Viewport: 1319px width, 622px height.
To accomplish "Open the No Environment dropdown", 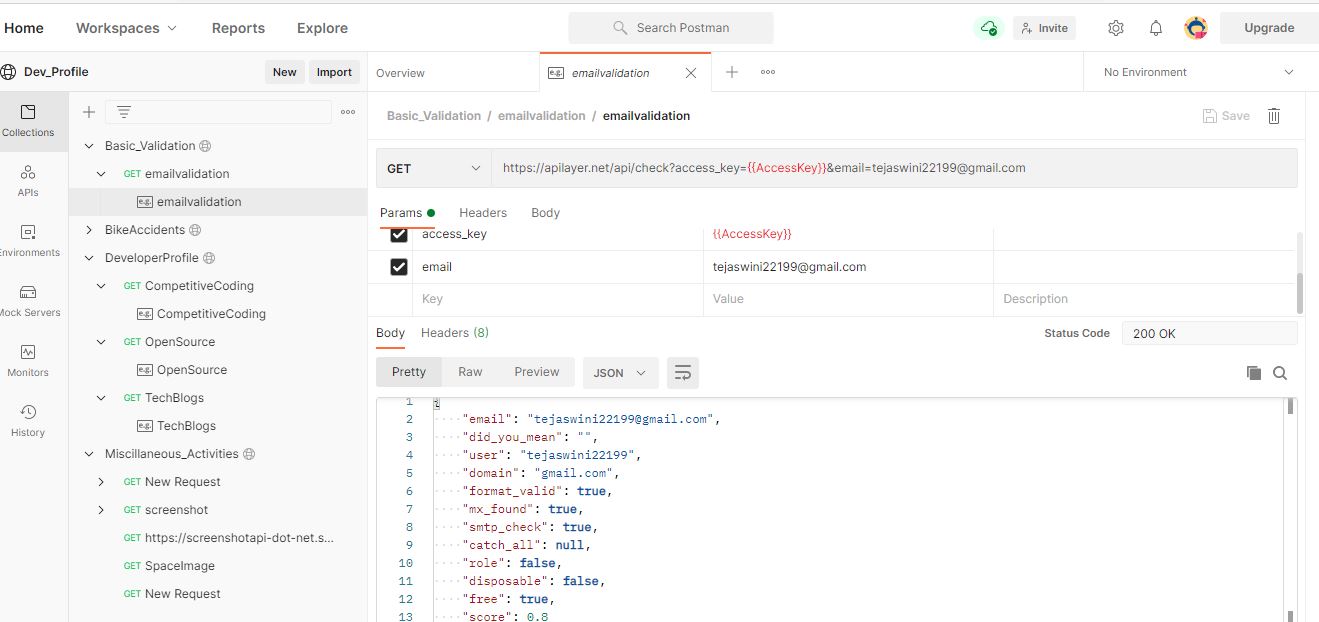I will (1198, 72).
